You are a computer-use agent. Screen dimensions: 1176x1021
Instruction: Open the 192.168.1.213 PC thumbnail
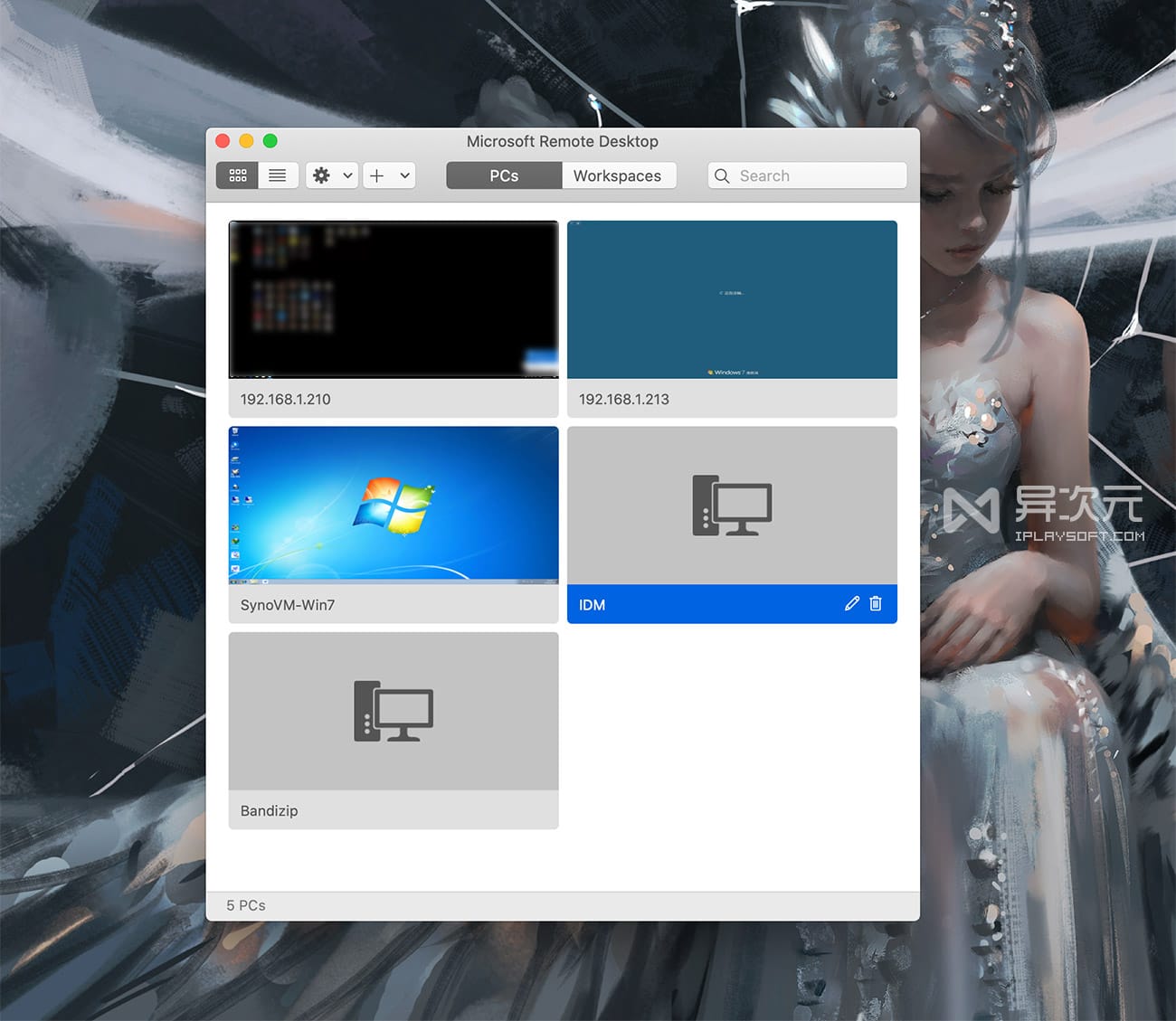tap(732, 299)
